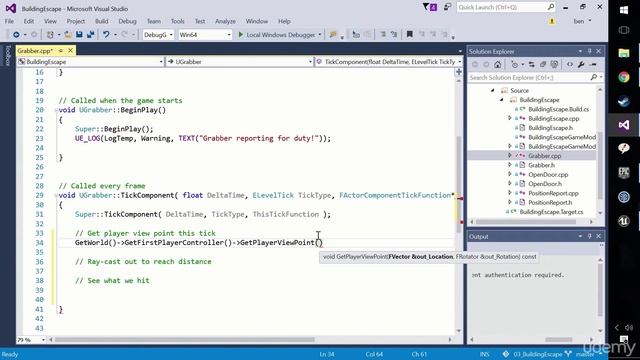
Task: Open Chrome from the Windows taskbar
Action: tap(624, 77)
